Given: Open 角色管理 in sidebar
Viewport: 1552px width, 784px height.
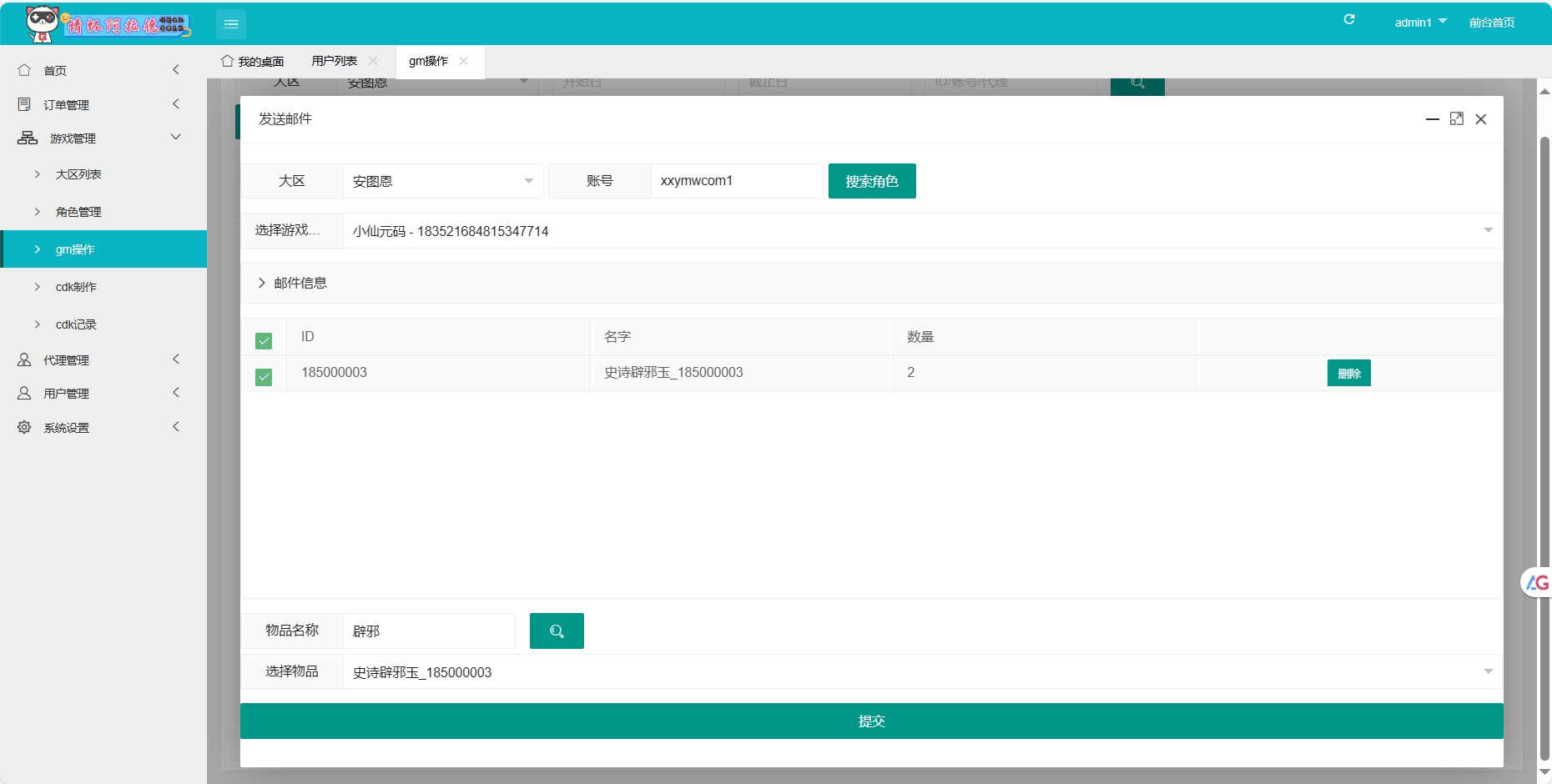Looking at the screenshot, I should click(x=103, y=212).
